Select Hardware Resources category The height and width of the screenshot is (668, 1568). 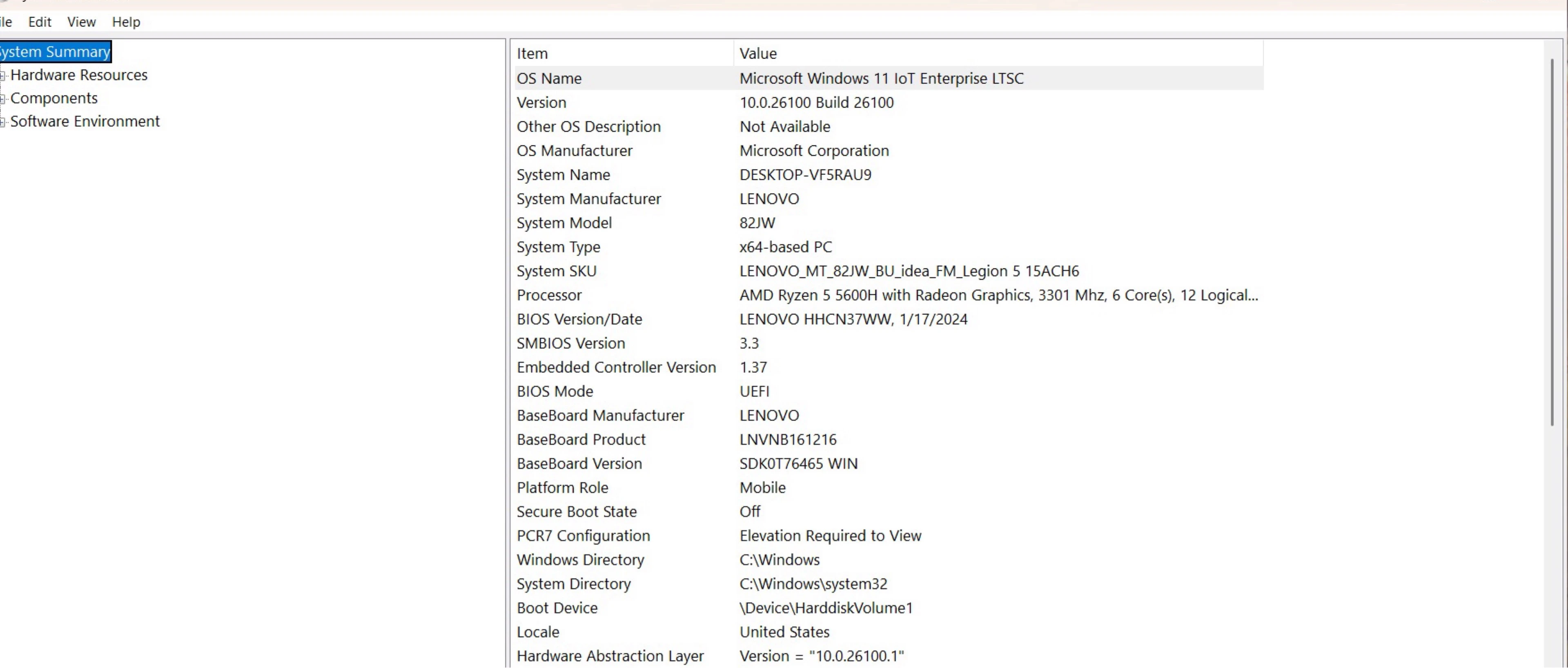79,75
